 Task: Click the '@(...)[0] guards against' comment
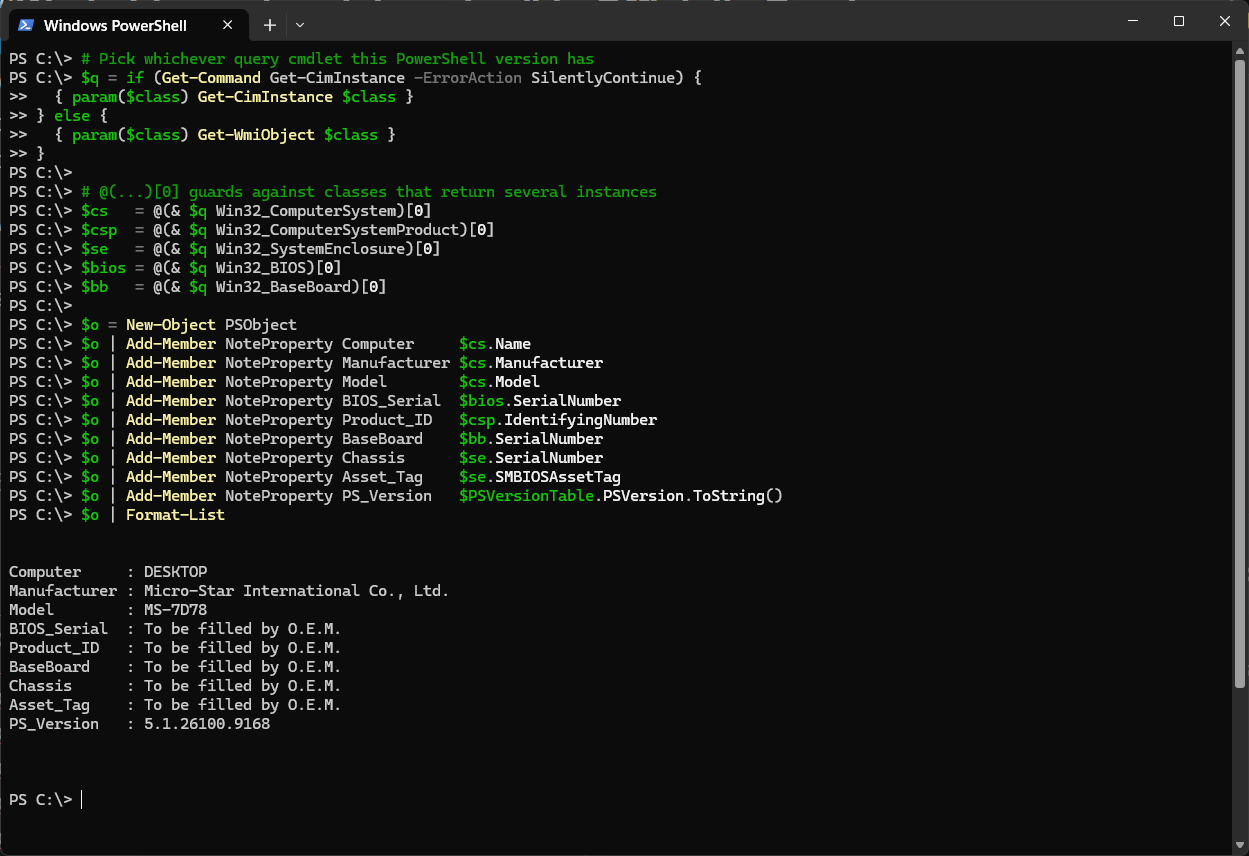tap(369, 192)
